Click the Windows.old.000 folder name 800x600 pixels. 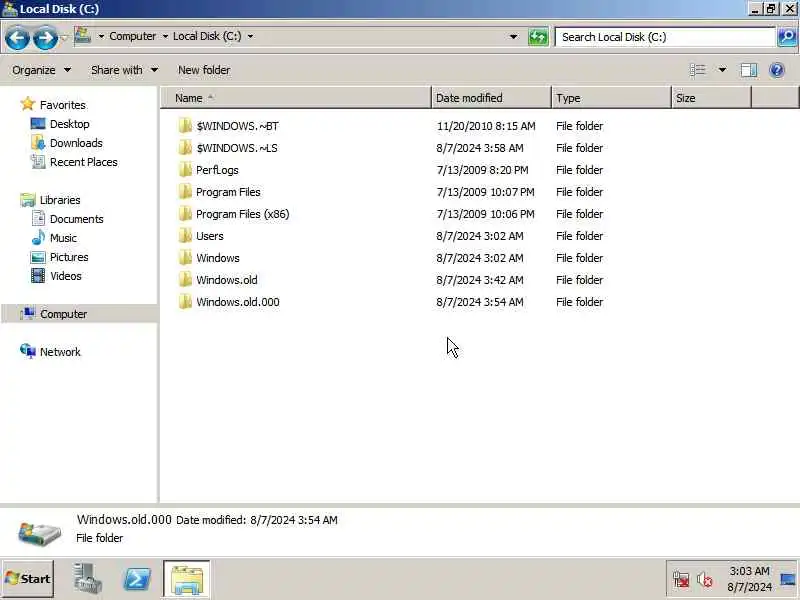point(238,302)
